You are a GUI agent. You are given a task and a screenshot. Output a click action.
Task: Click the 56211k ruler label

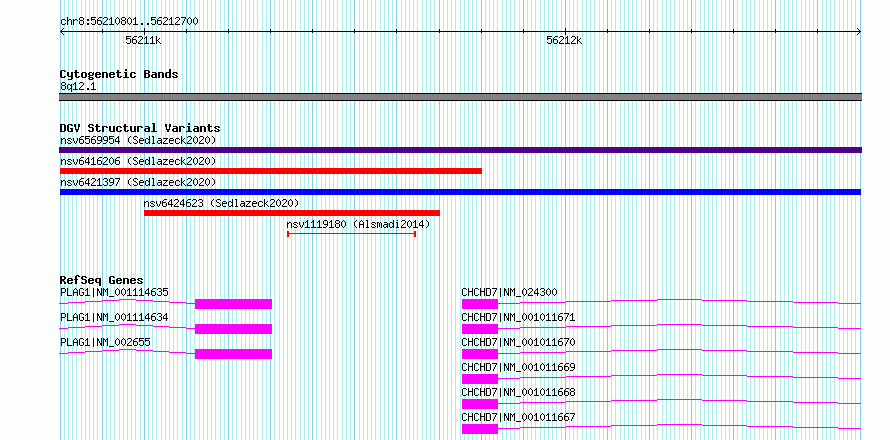point(143,40)
